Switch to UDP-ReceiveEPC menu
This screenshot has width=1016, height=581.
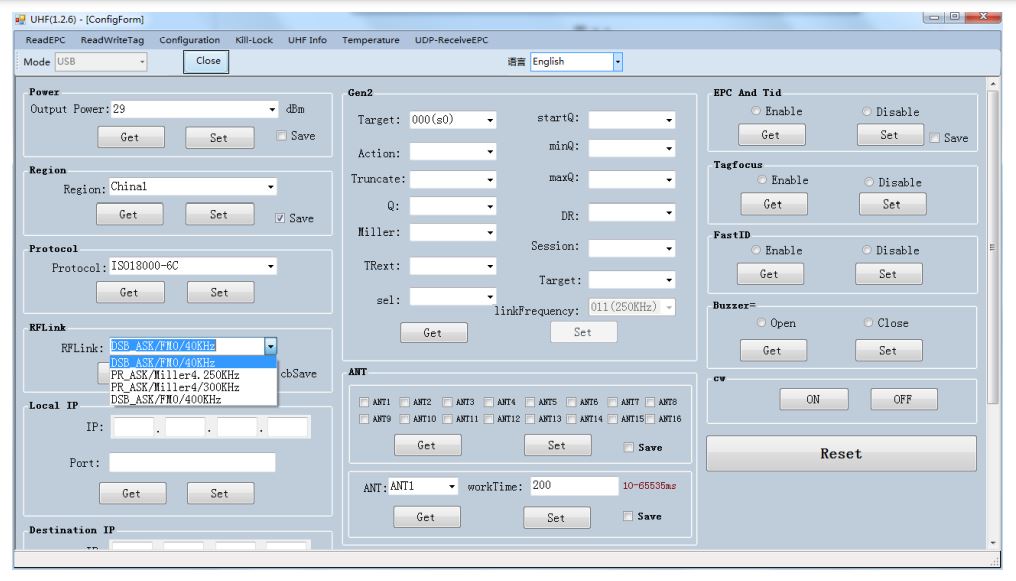pyautogui.click(x=451, y=40)
